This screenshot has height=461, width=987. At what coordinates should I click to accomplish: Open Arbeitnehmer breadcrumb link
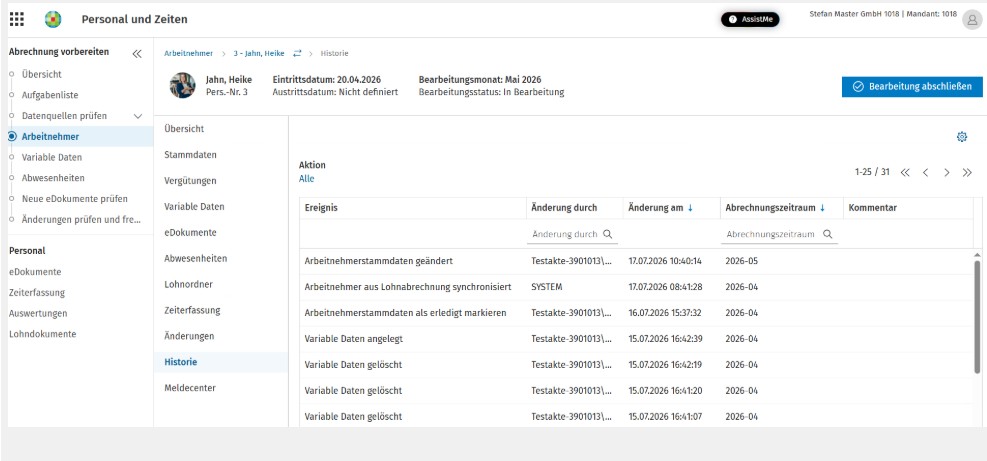188,54
